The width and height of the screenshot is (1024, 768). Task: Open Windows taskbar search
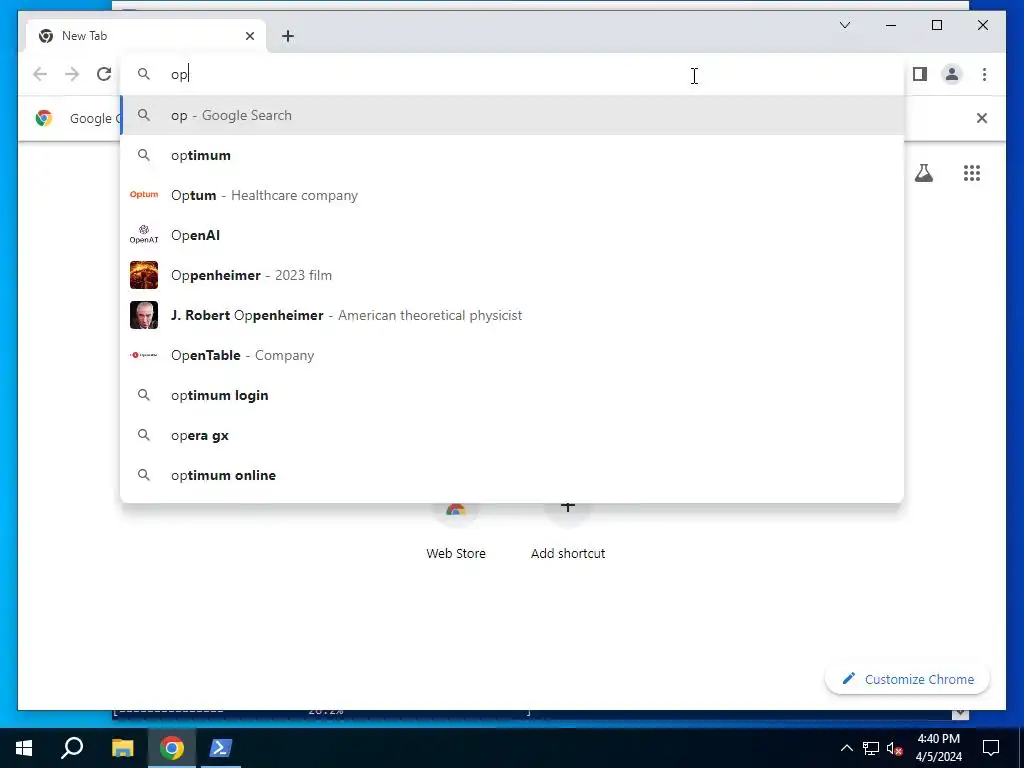click(x=72, y=748)
